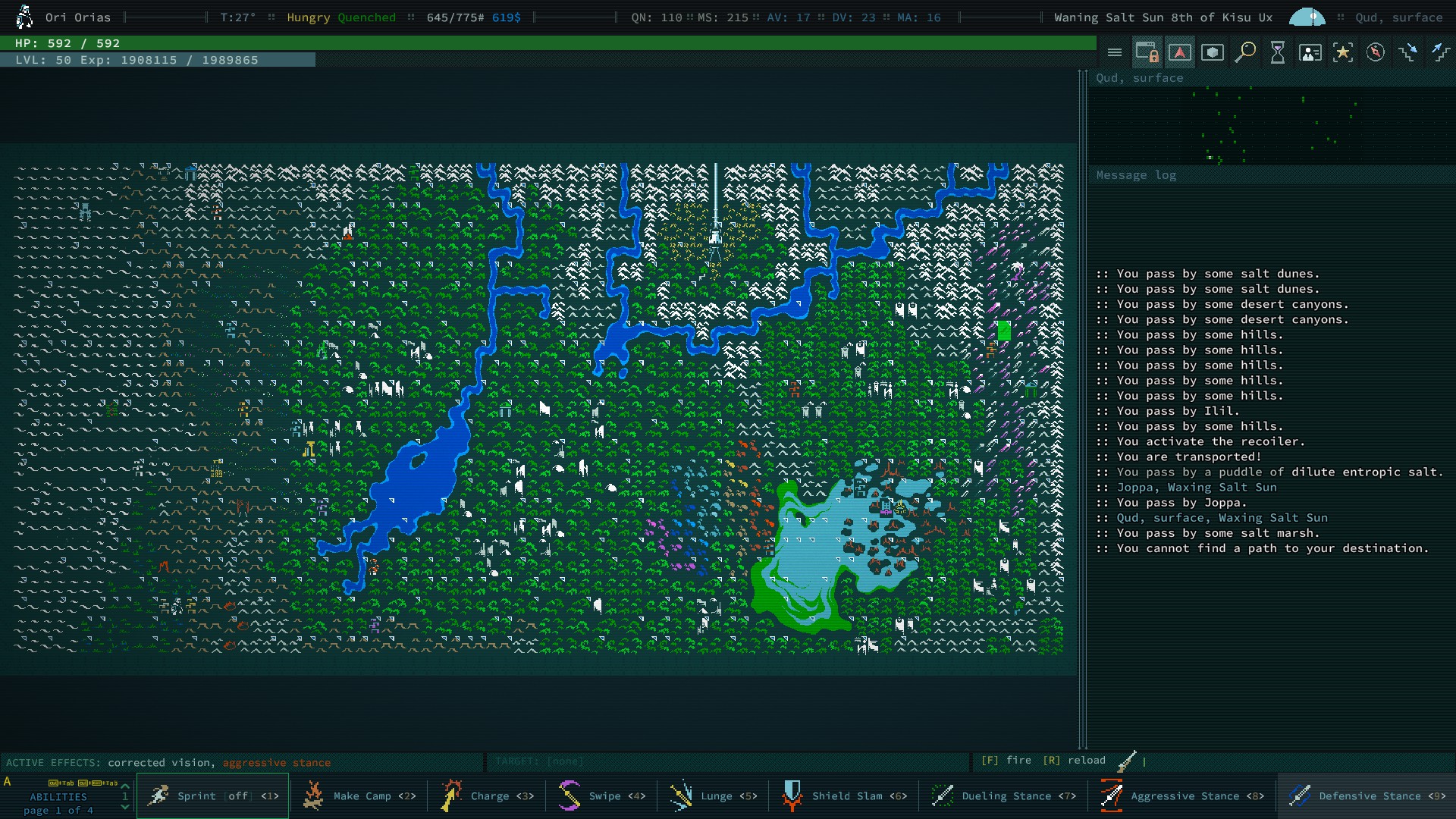Toggle the red arrow map view icon
The image size is (1456, 819).
[x=1179, y=52]
